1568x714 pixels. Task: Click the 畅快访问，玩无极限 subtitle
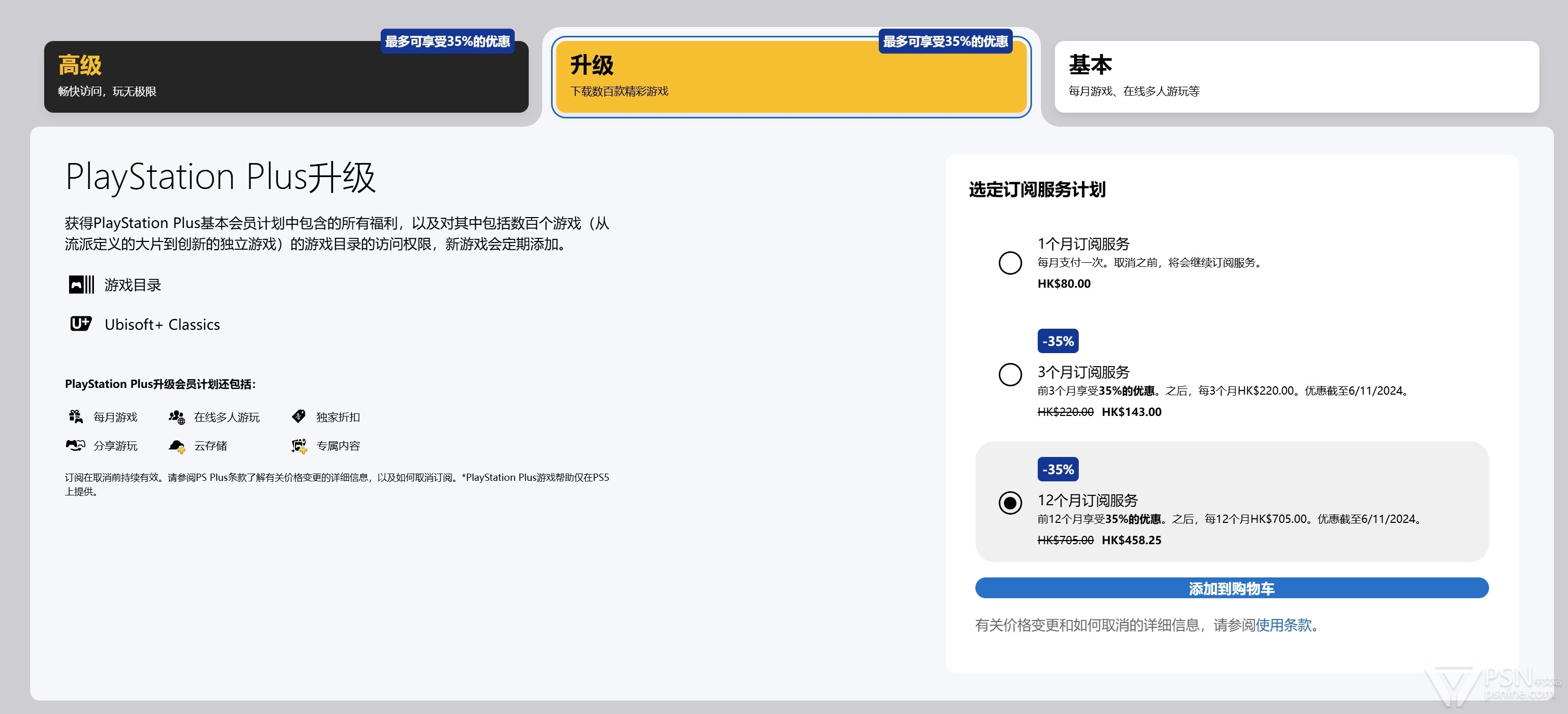pyautogui.click(x=107, y=91)
